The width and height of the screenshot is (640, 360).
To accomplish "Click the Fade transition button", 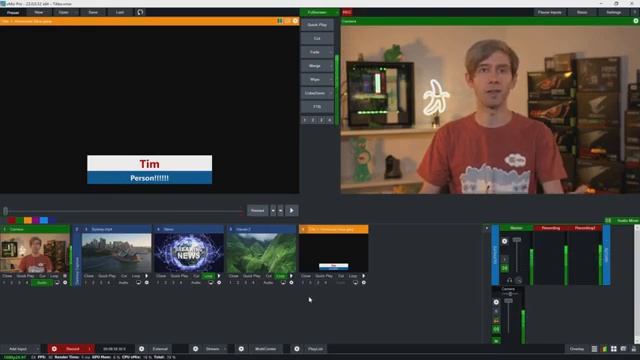I will (x=314, y=52).
